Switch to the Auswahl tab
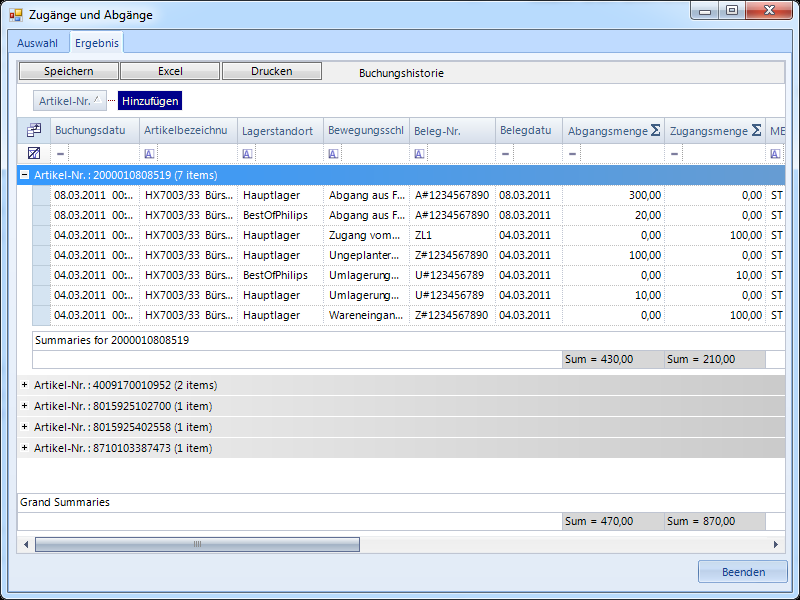 pyautogui.click(x=37, y=43)
